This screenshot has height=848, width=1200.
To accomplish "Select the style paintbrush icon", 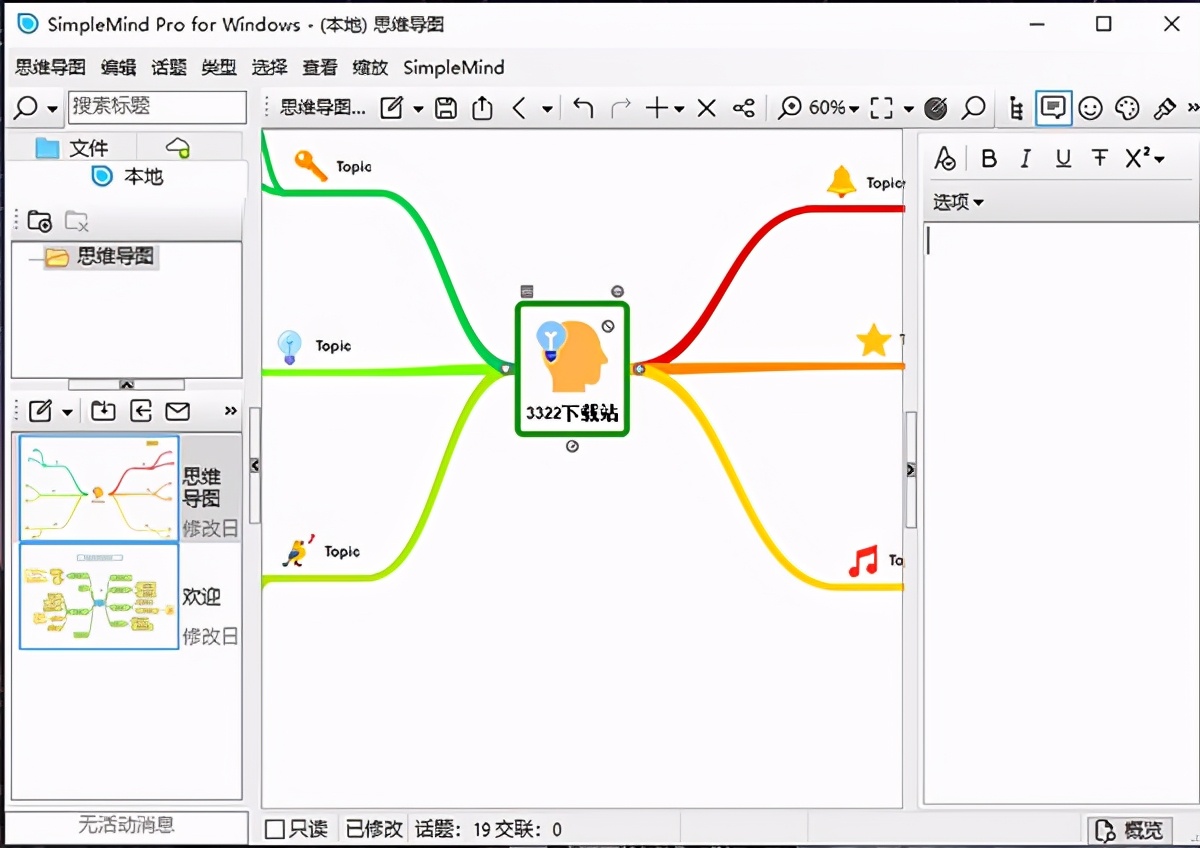I will (x=1165, y=107).
